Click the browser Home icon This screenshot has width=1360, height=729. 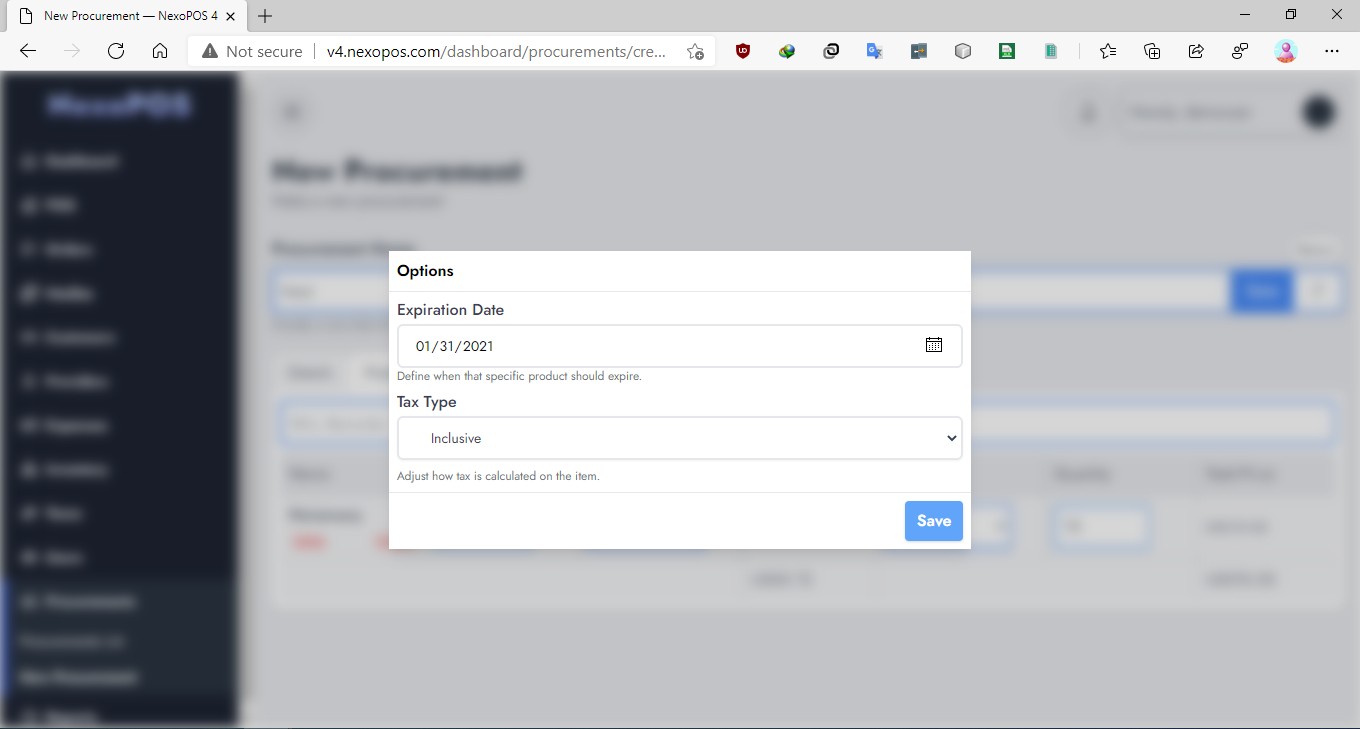[x=160, y=51]
